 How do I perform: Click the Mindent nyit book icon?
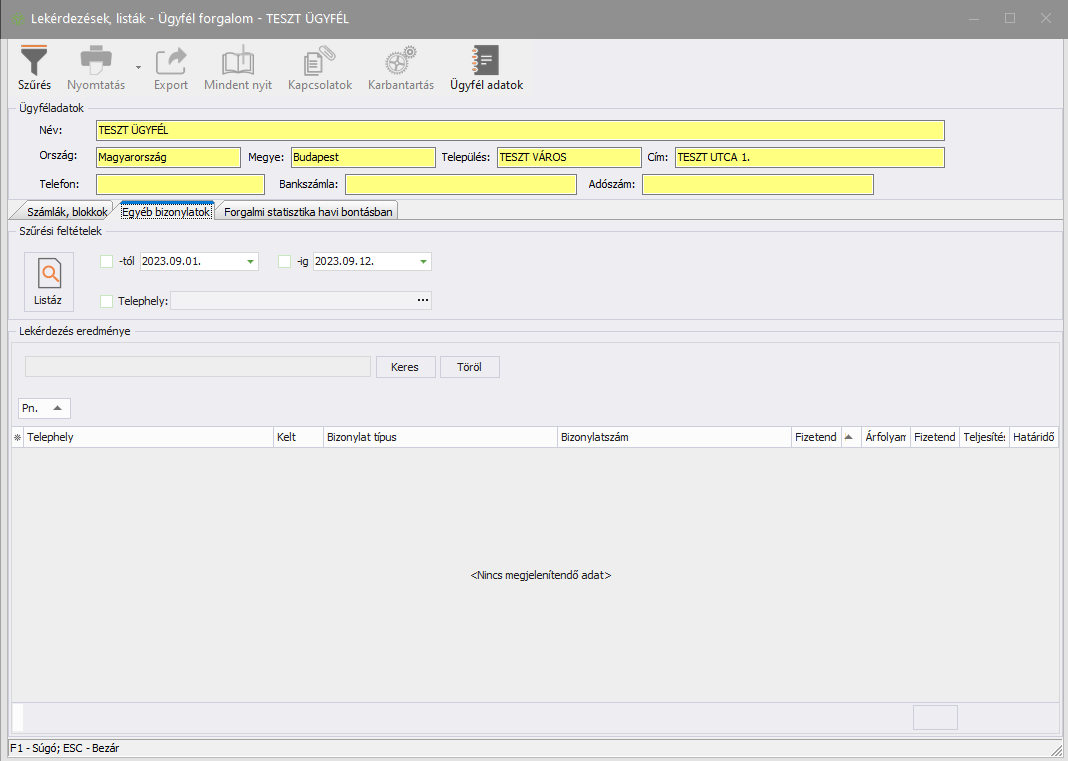[x=238, y=62]
